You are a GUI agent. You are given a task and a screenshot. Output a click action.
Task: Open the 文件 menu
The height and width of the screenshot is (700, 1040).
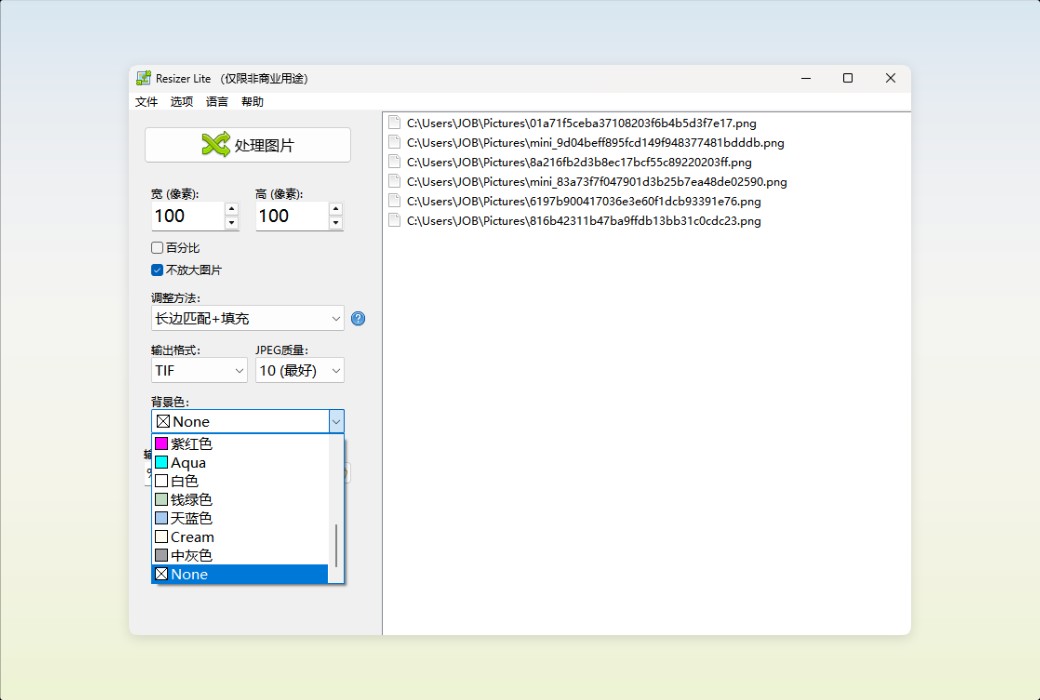(146, 101)
